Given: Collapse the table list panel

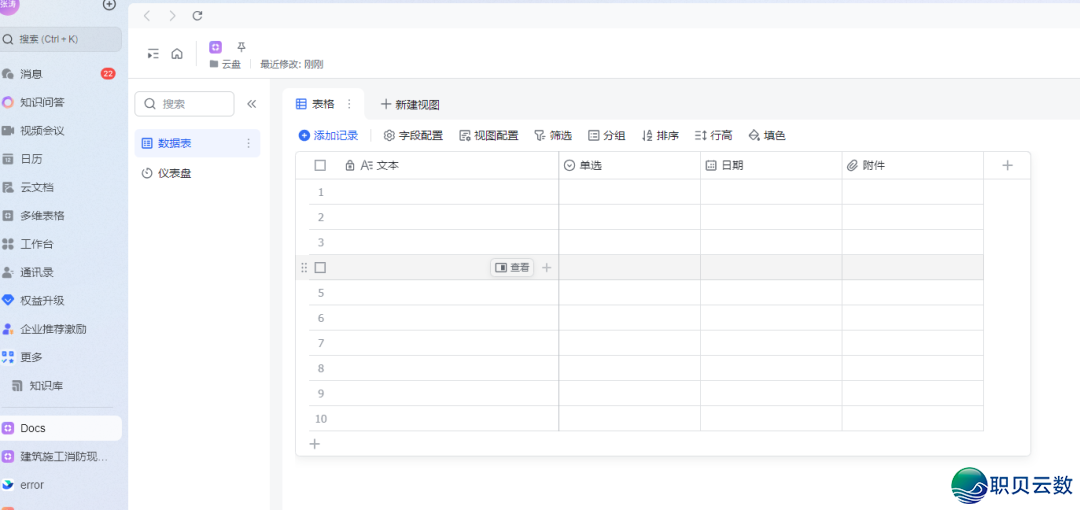Looking at the screenshot, I should click(251, 104).
